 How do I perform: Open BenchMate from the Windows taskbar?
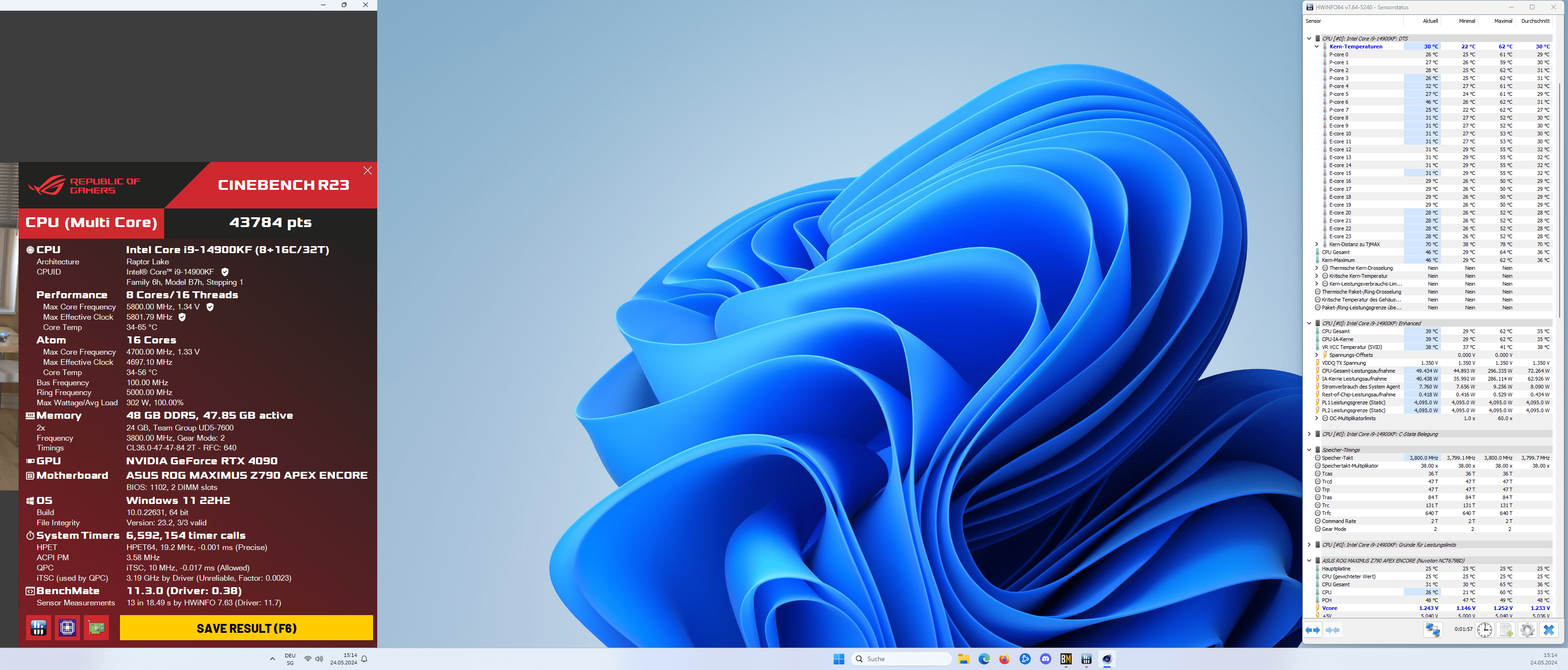1066,659
